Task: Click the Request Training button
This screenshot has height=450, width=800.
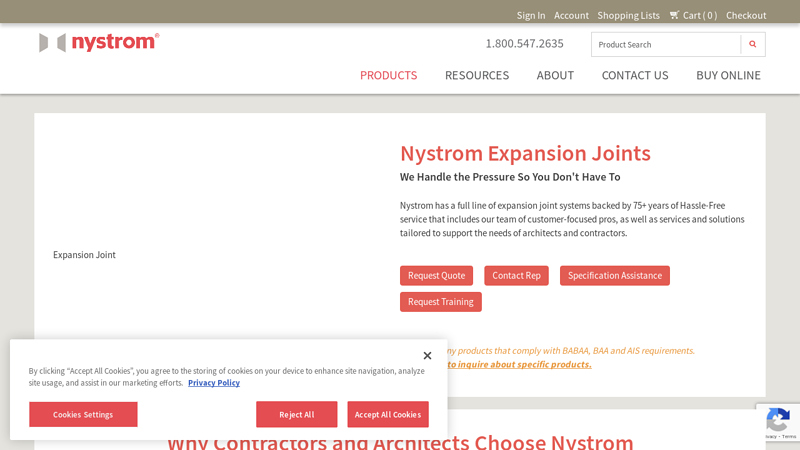Action: pos(441,302)
